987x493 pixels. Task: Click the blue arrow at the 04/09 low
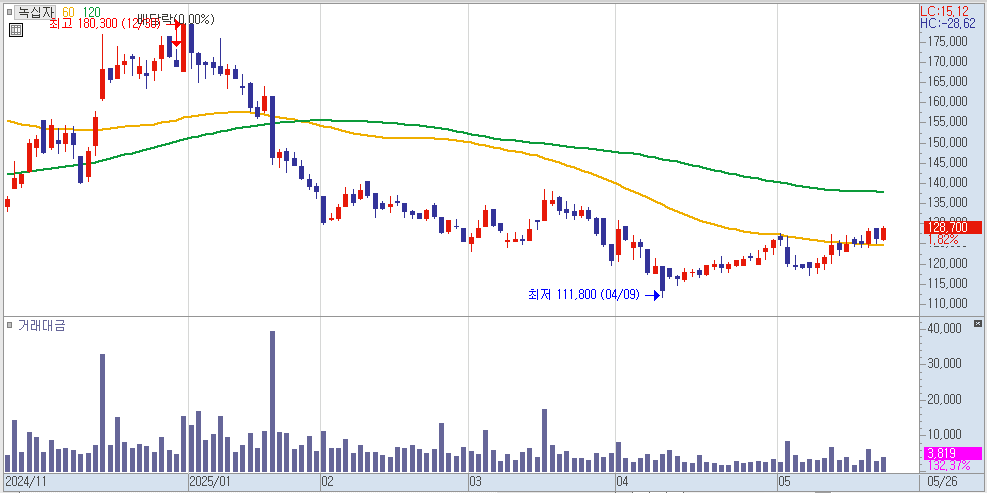[653, 294]
